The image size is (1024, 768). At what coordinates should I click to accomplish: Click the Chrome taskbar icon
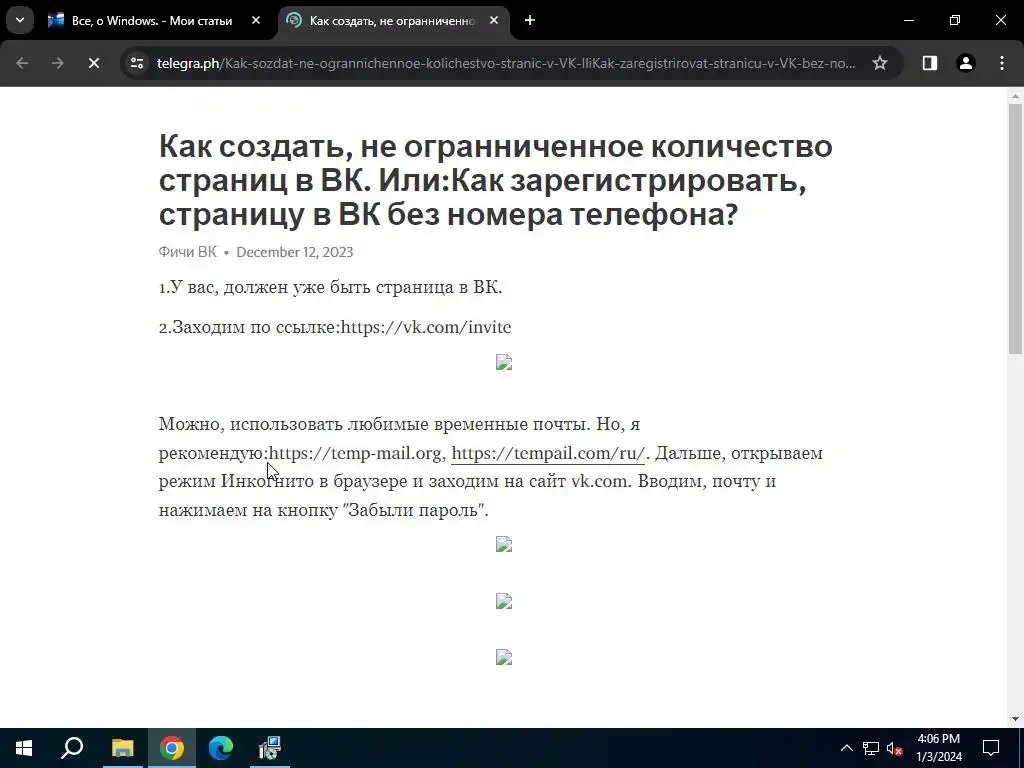[x=172, y=748]
